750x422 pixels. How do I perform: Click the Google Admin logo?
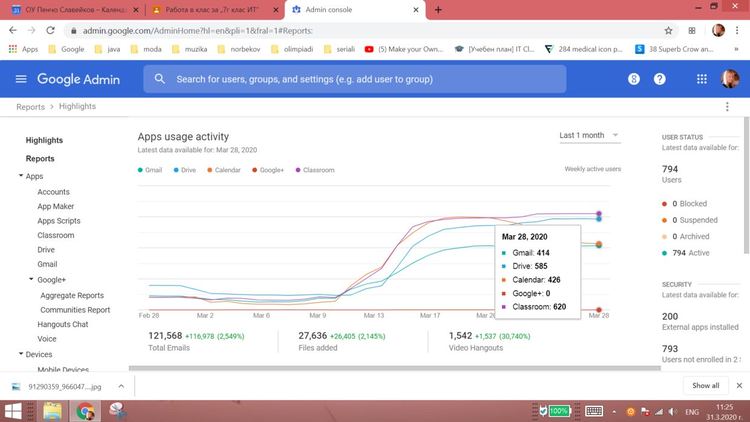tap(78, 79)
